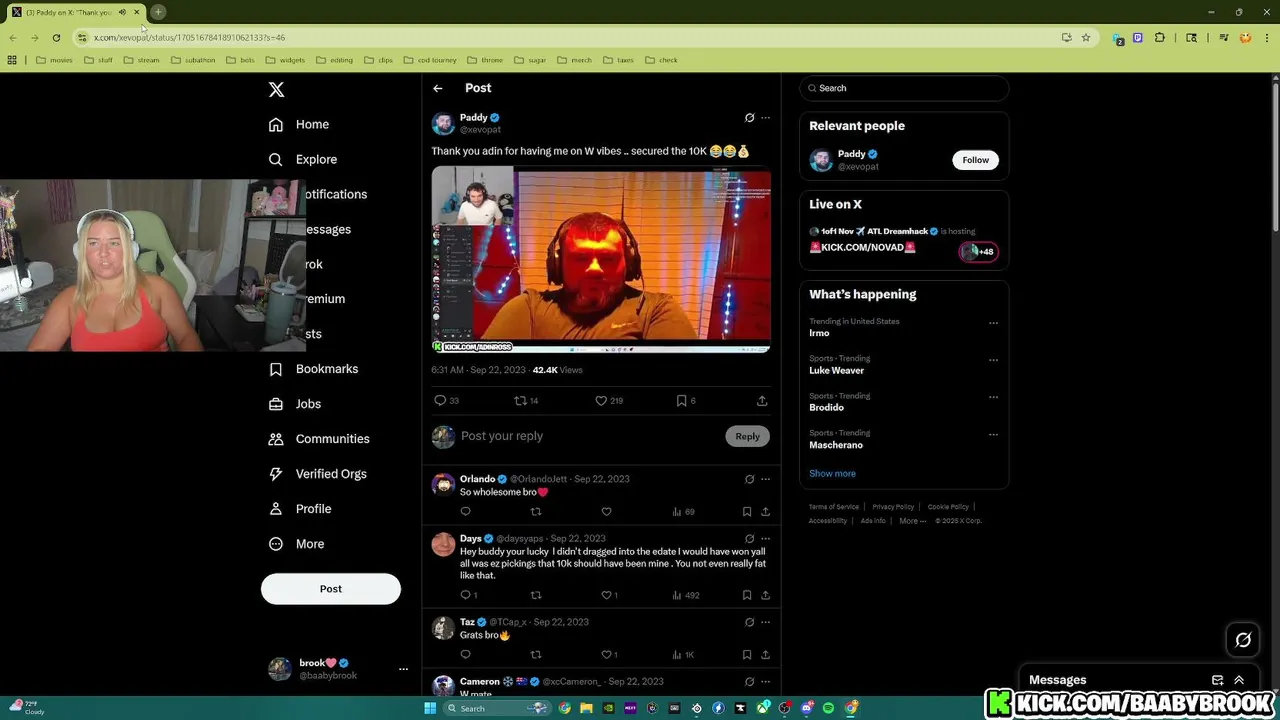Reply to Days's comment
Screen dimensions: 1280x720
466,595
